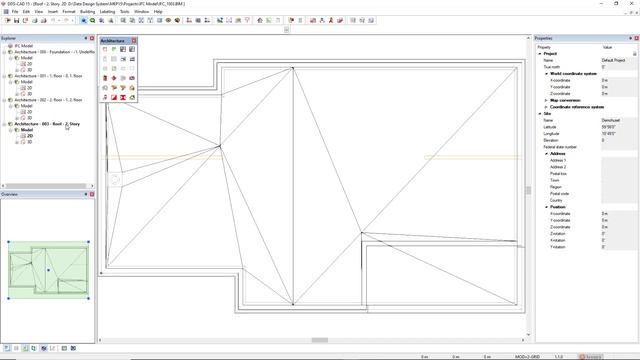The height and width of the screenshot is (360, 640).
Task: Click the red-white diagonal square Architecture palette icon
Action: pos(114,98)
